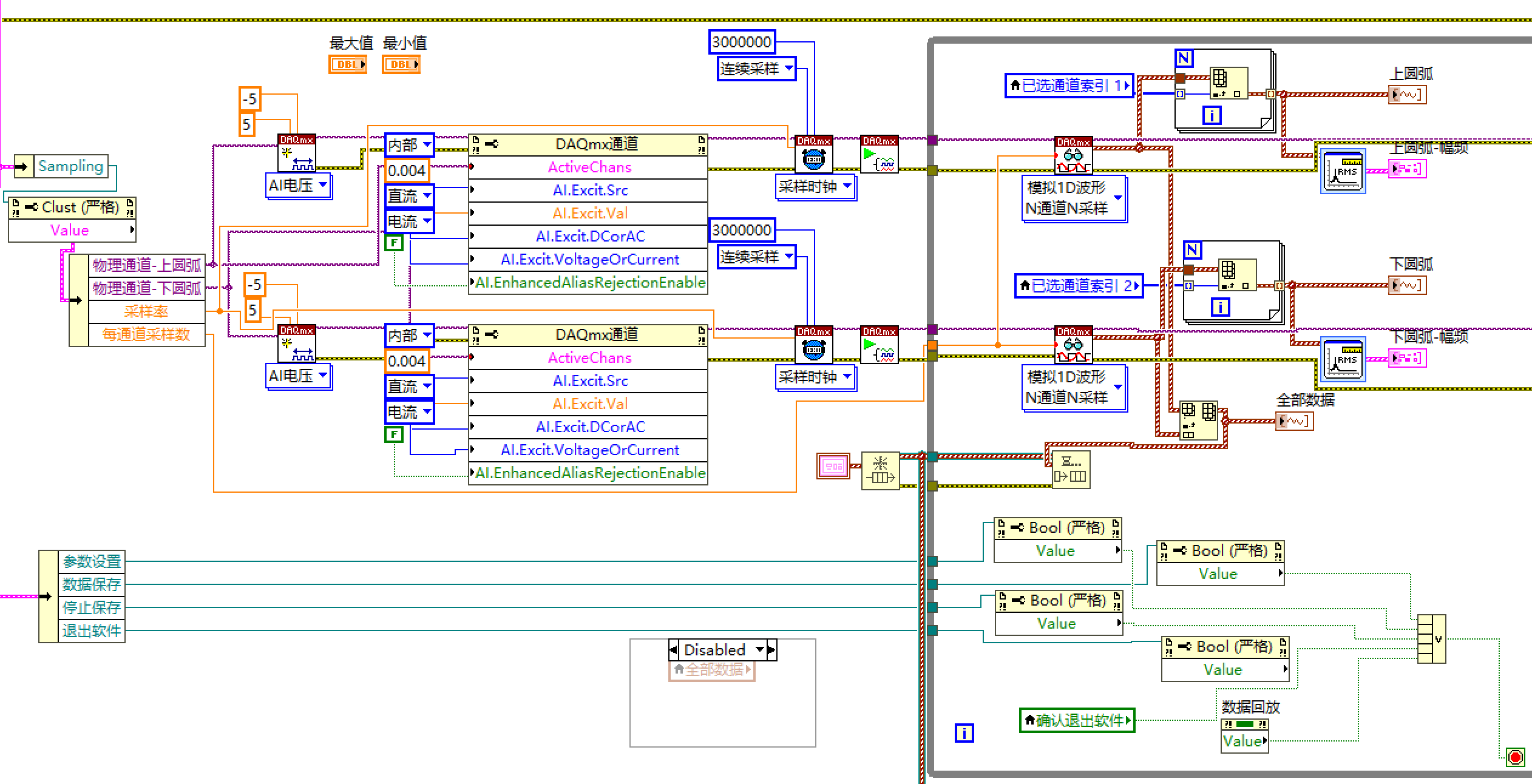The width and height of the screenshot is (1532, 784).
Task: Select the lower DAQmx Timing icon
Action: click(813, 345)
